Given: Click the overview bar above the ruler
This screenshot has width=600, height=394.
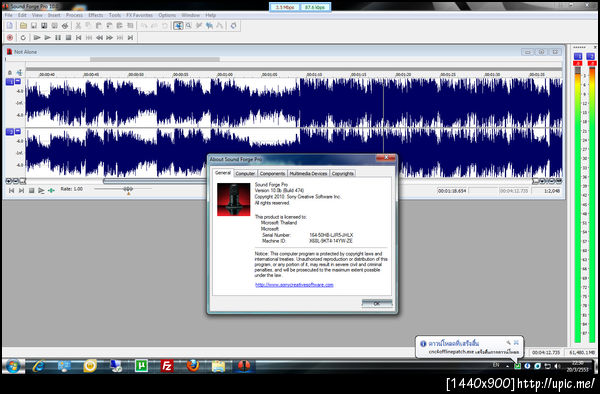Looking at the screenshot, I should click(155, 59).
